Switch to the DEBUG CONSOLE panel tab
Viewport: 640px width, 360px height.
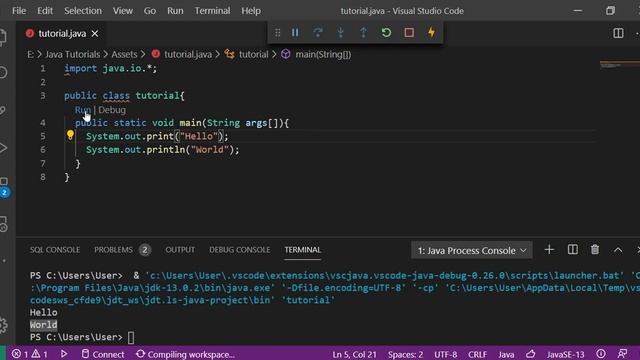pyautogui.click(x=240, y=250)
